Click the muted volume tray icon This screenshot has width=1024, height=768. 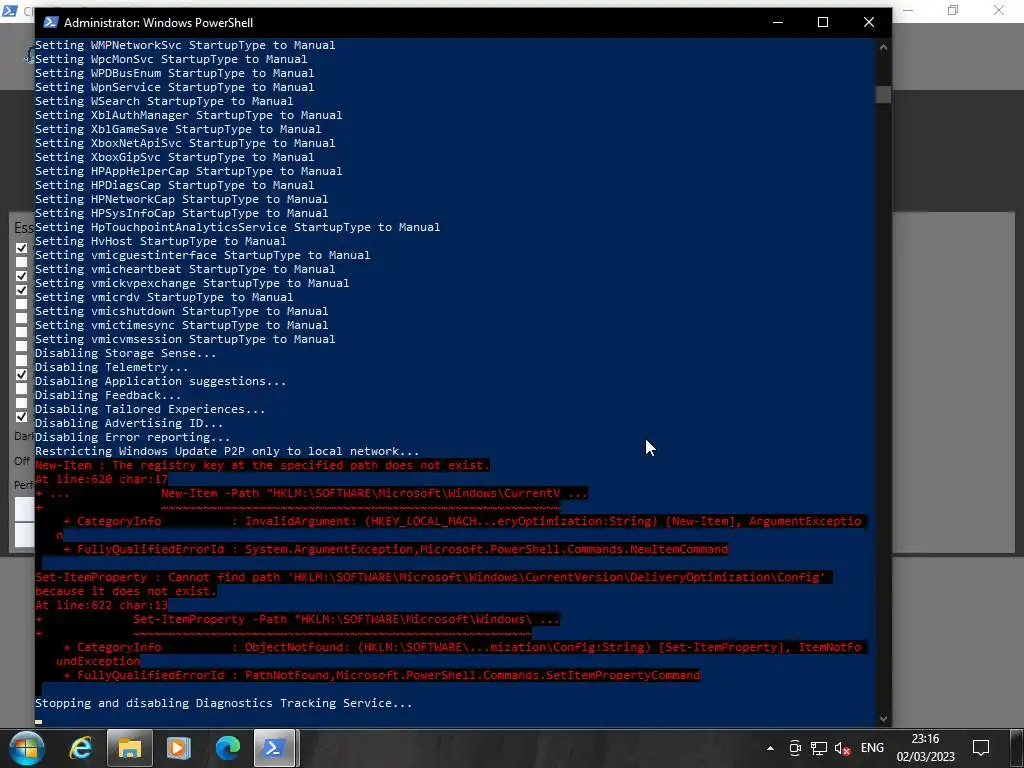[x=842, y=748]
